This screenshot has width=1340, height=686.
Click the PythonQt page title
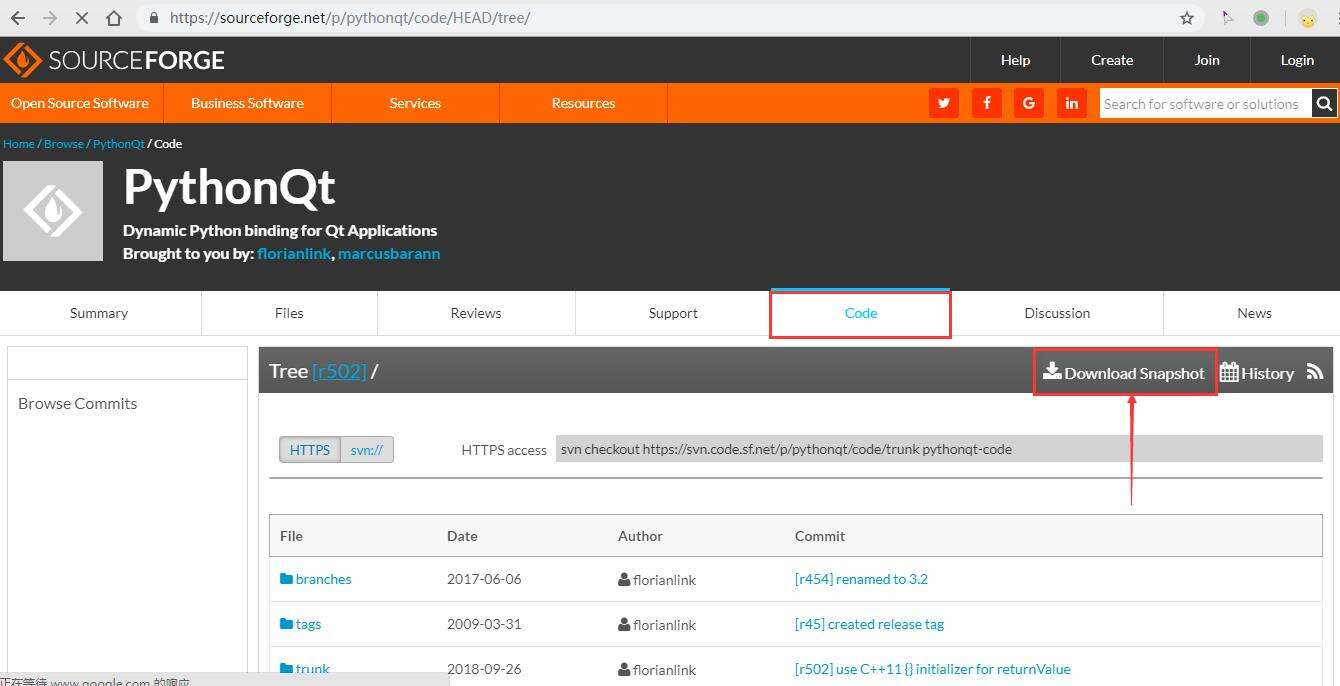click(x=229, y=187)
